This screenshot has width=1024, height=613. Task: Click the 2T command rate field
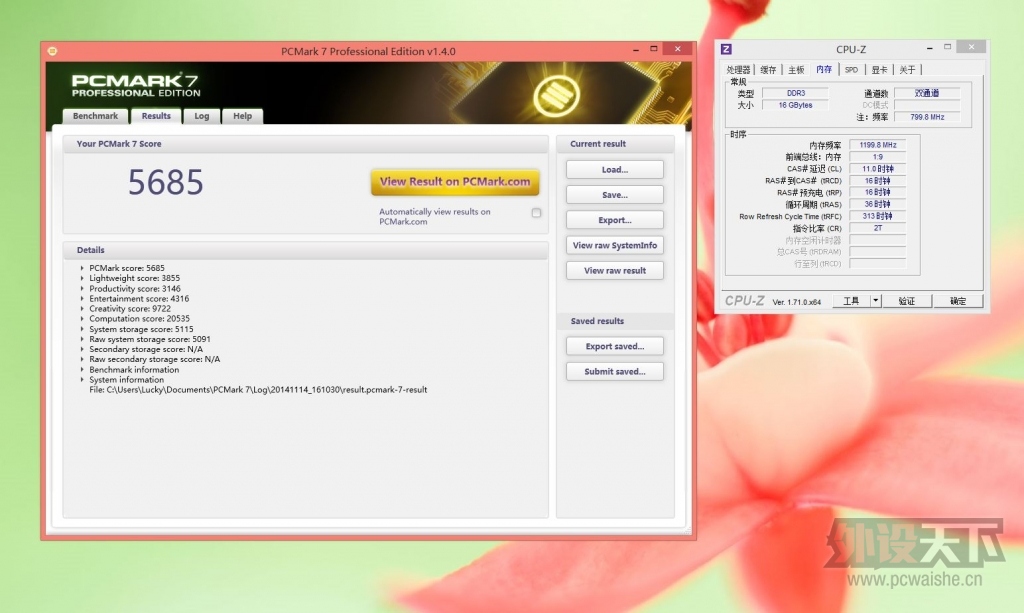(878, 228)
